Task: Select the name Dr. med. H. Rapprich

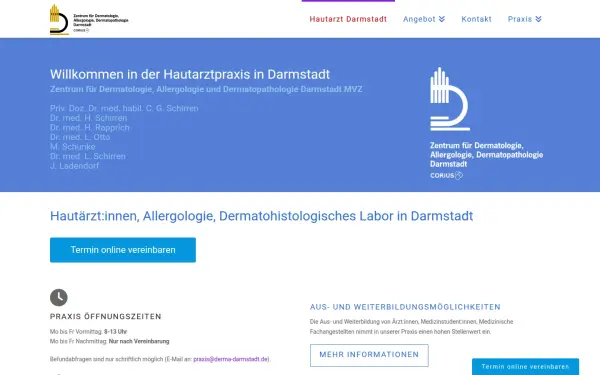Action: tap(90, 127)
